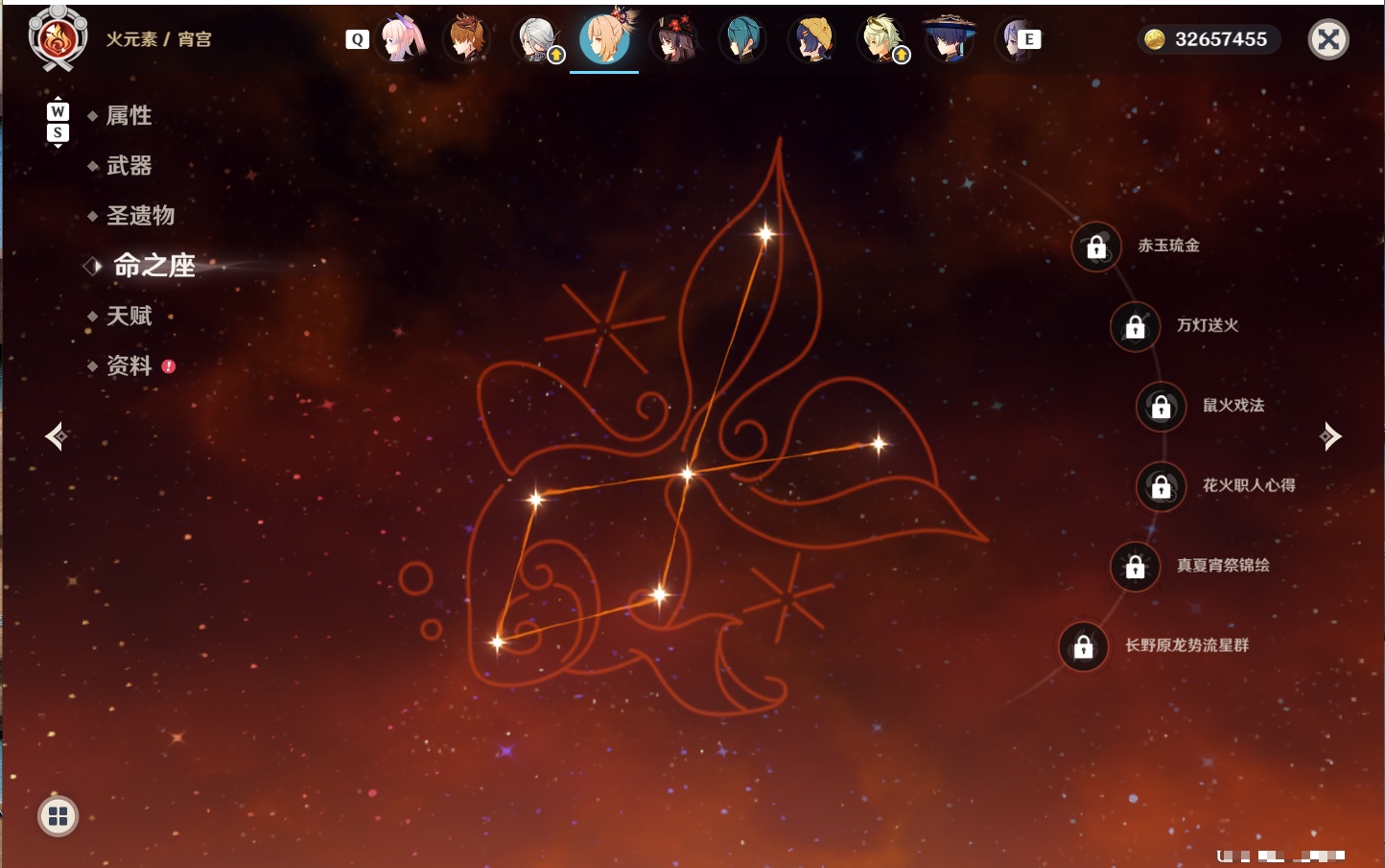Open the grid menu button at bottom left
Screen dimensions: 1385x868
coord(58,816)
